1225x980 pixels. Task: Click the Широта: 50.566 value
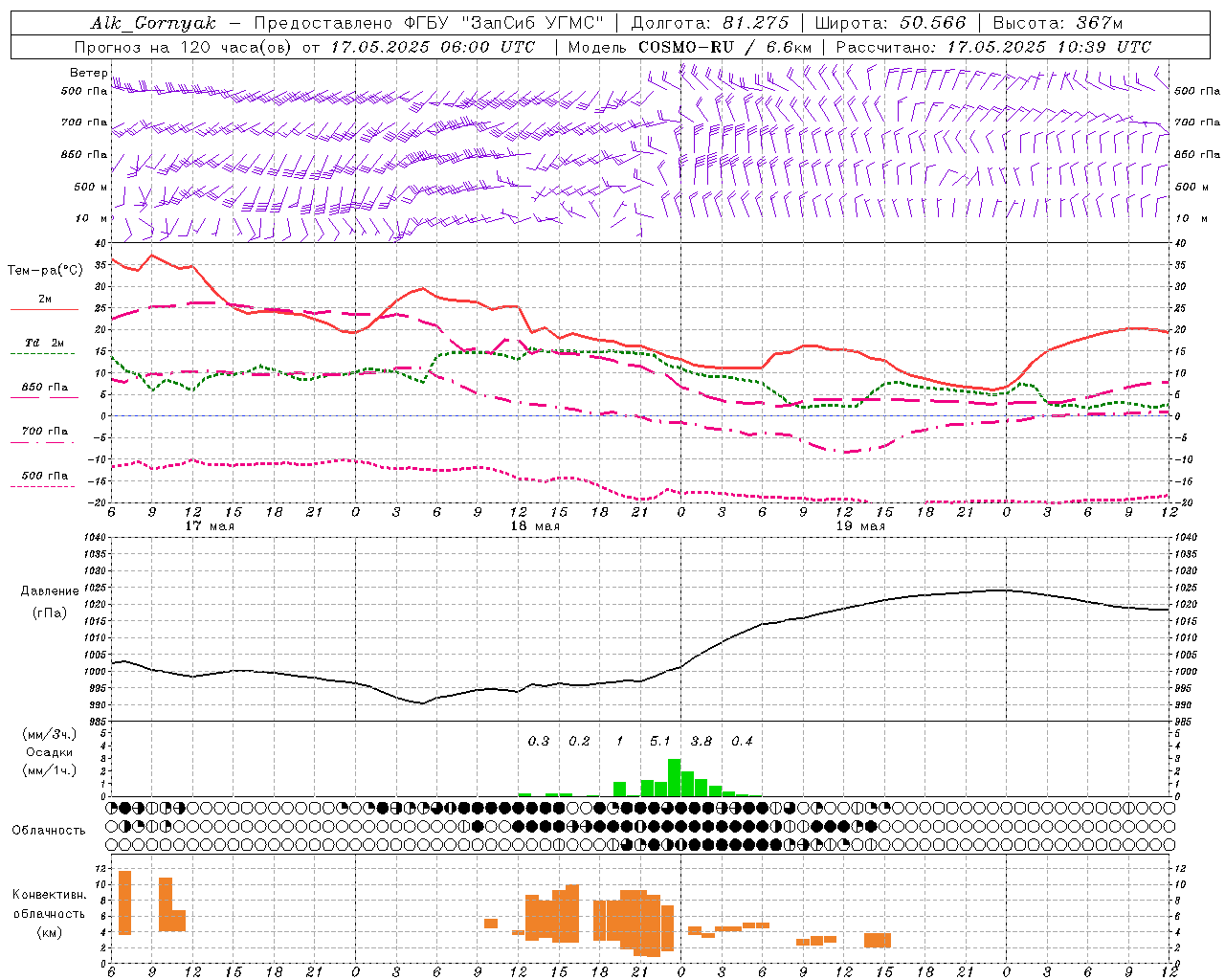click(x=891, y=23)
